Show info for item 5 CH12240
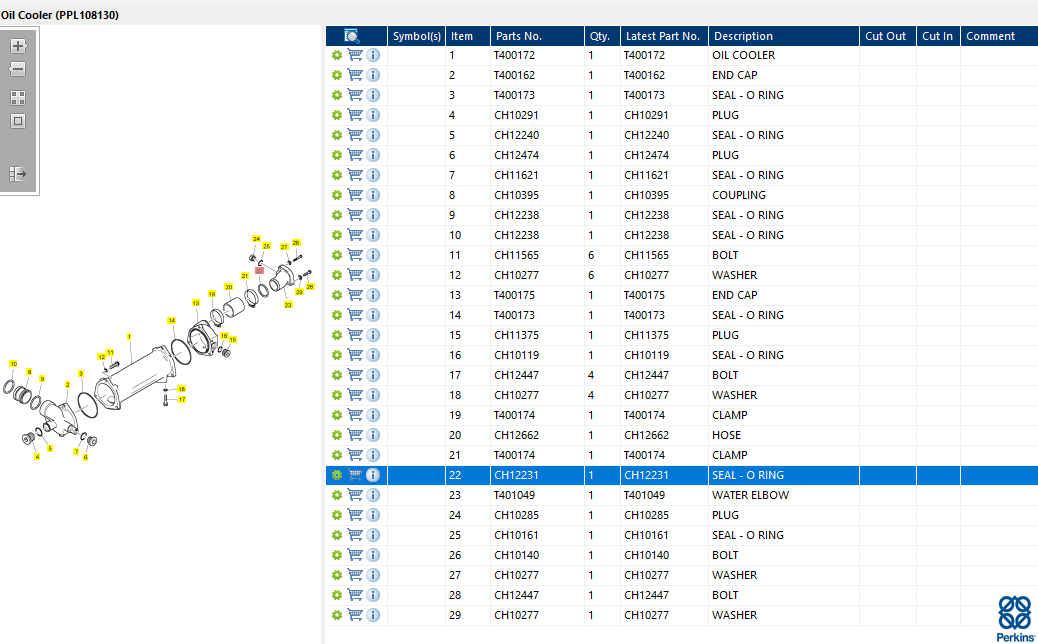This screenshot has width=1038, height=644. coord(373,135)
